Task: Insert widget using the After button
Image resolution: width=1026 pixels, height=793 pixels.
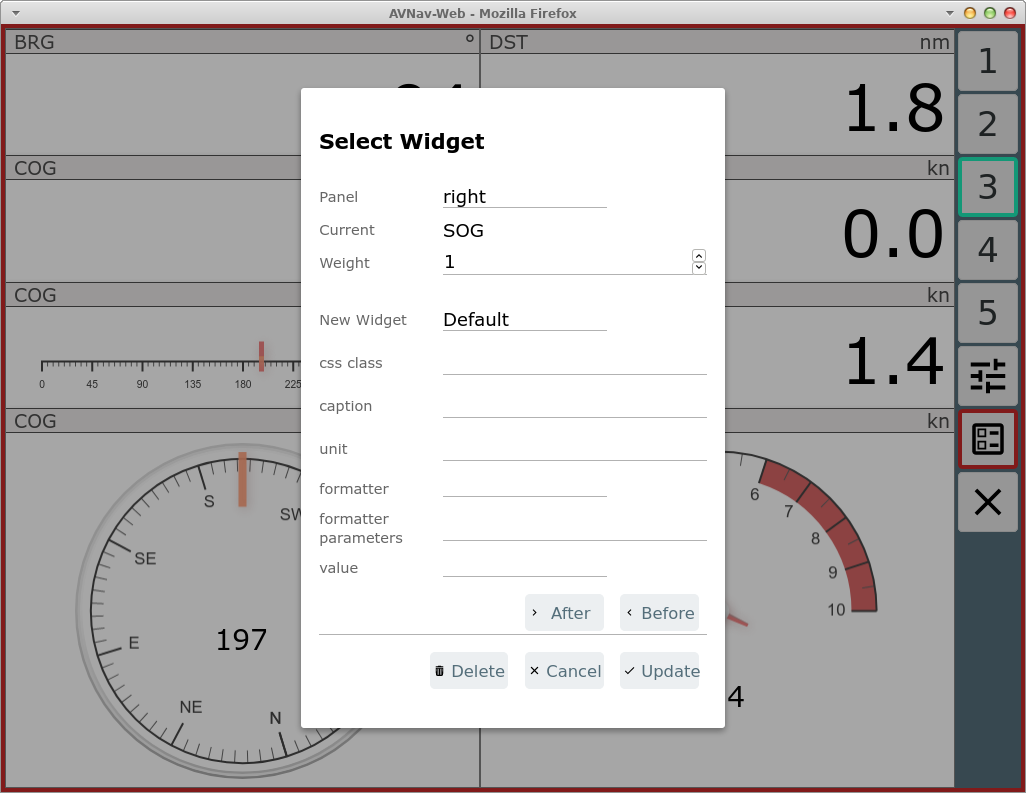Action: click(x=564, y=613)
